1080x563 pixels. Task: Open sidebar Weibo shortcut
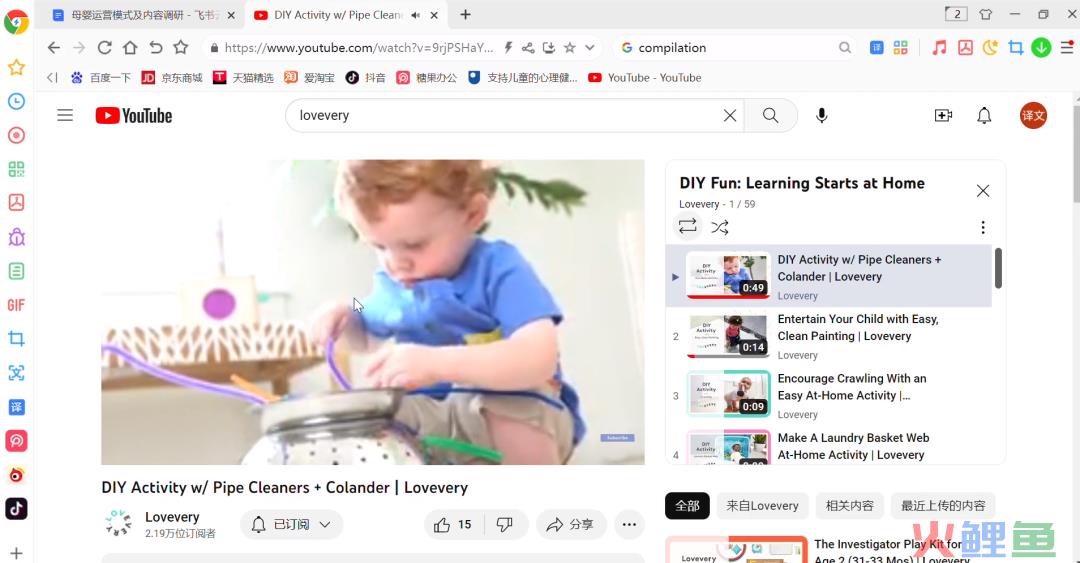coord(17,475)
